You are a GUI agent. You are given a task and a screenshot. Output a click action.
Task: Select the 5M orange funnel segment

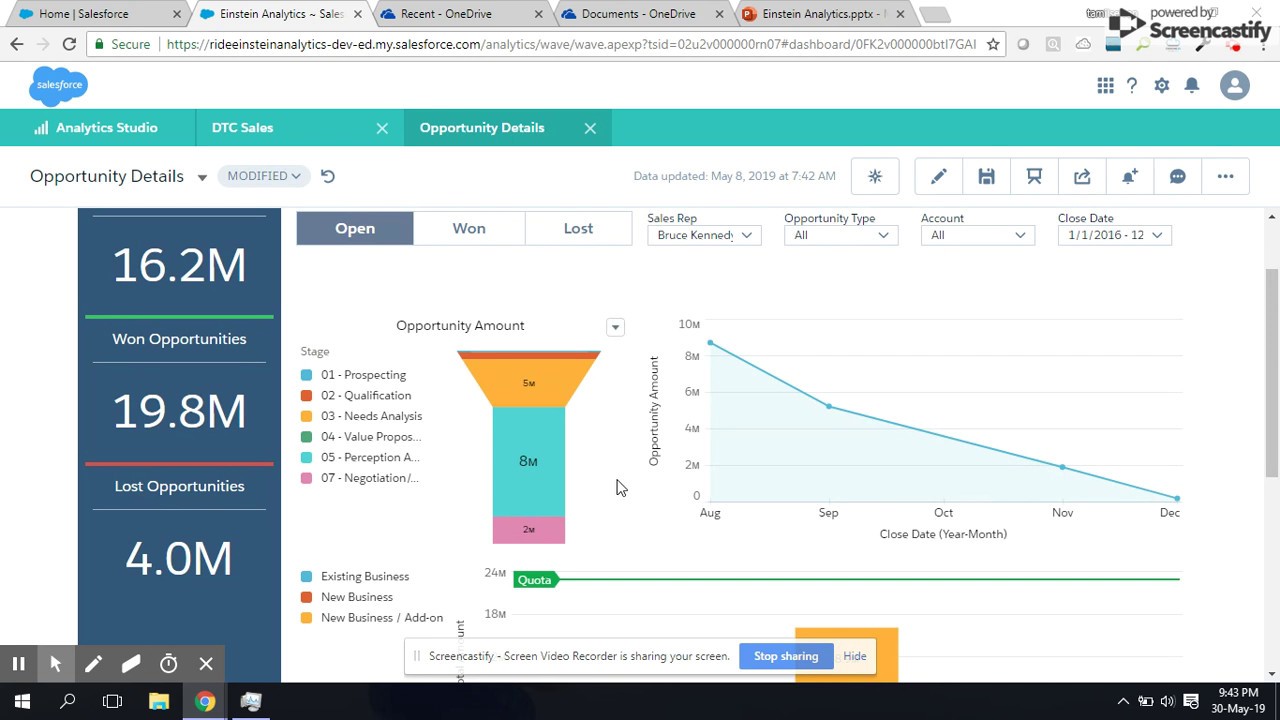pos(529,383)
